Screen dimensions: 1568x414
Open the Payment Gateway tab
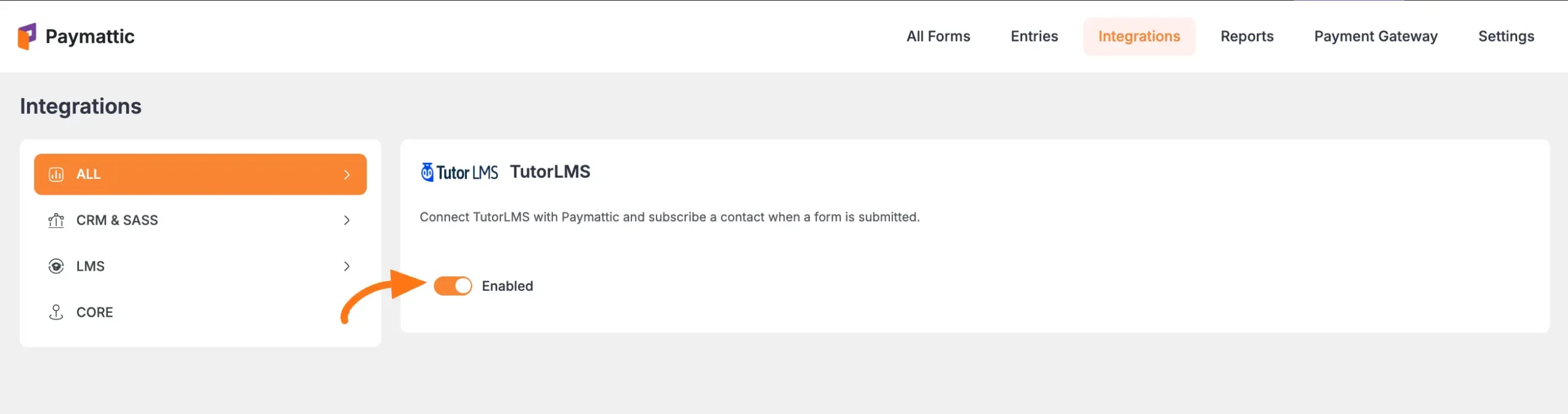1376,36
